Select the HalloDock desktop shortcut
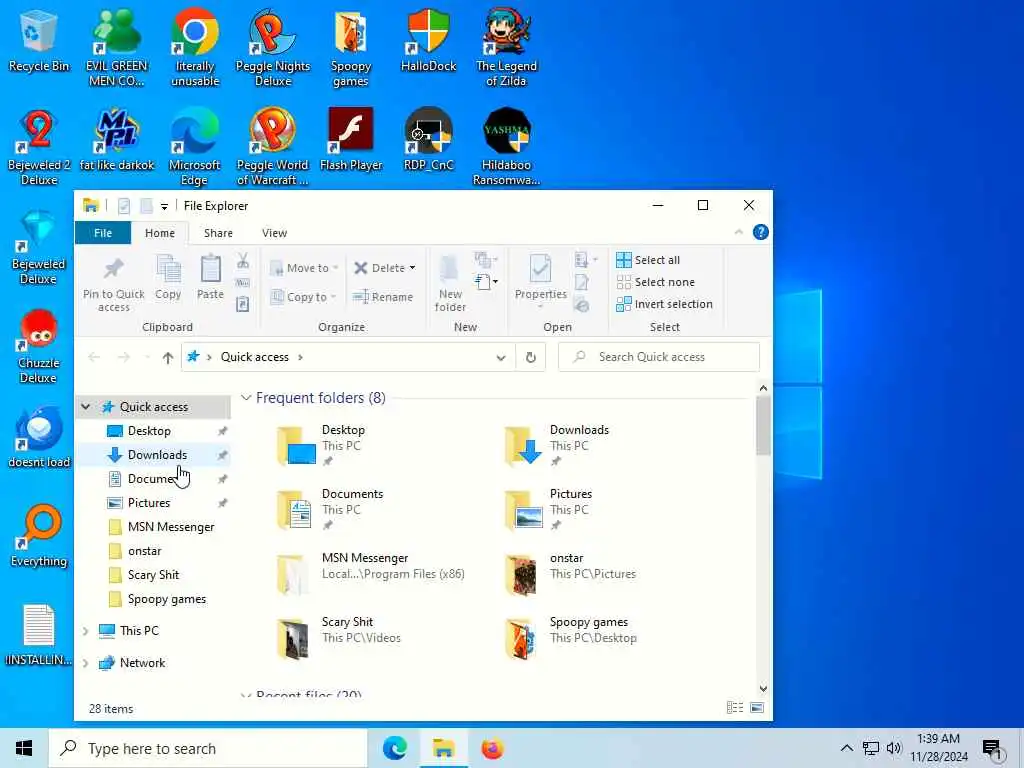Viewport: 1024px width, 768px height. (x=428, y=40)
